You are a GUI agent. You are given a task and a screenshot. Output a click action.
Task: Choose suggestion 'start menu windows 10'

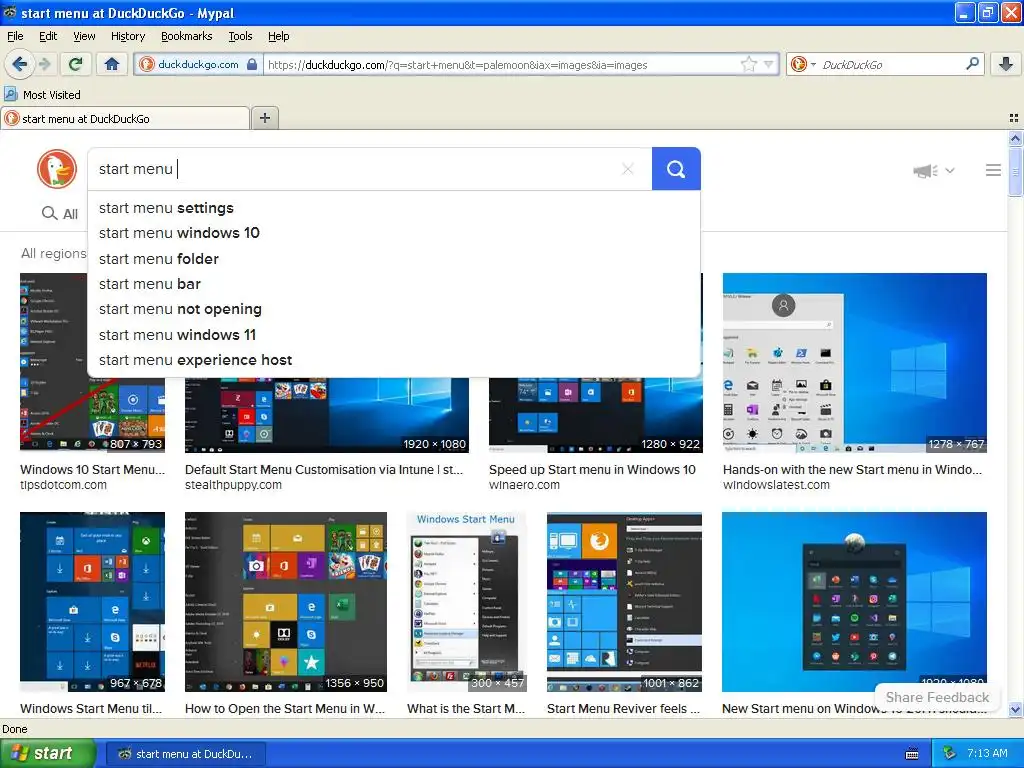pyautogui.click(x=394, y=233)
